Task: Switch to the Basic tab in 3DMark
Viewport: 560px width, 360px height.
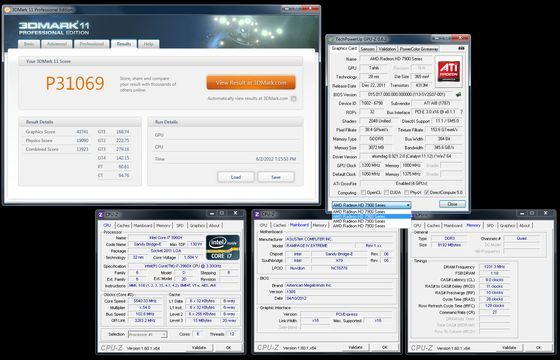Action: [x=29, y=44]
